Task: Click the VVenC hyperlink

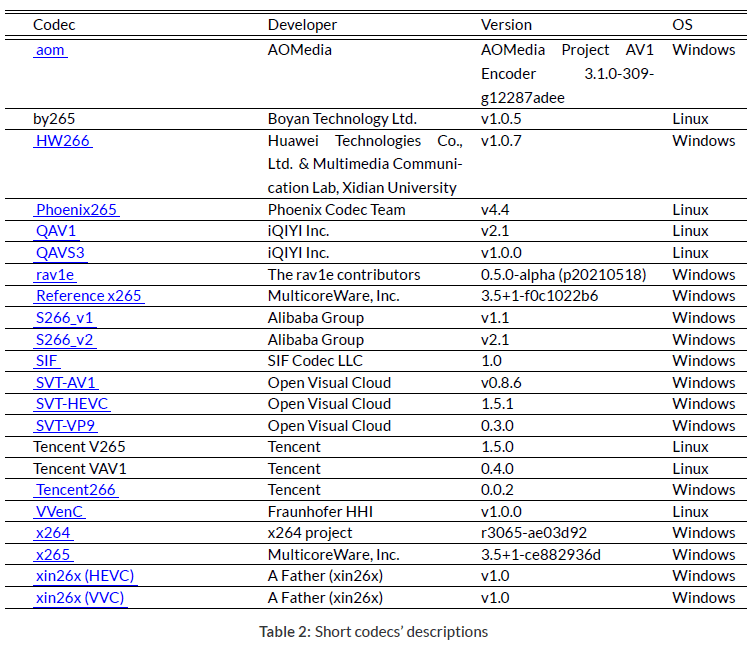Action: 59,512
